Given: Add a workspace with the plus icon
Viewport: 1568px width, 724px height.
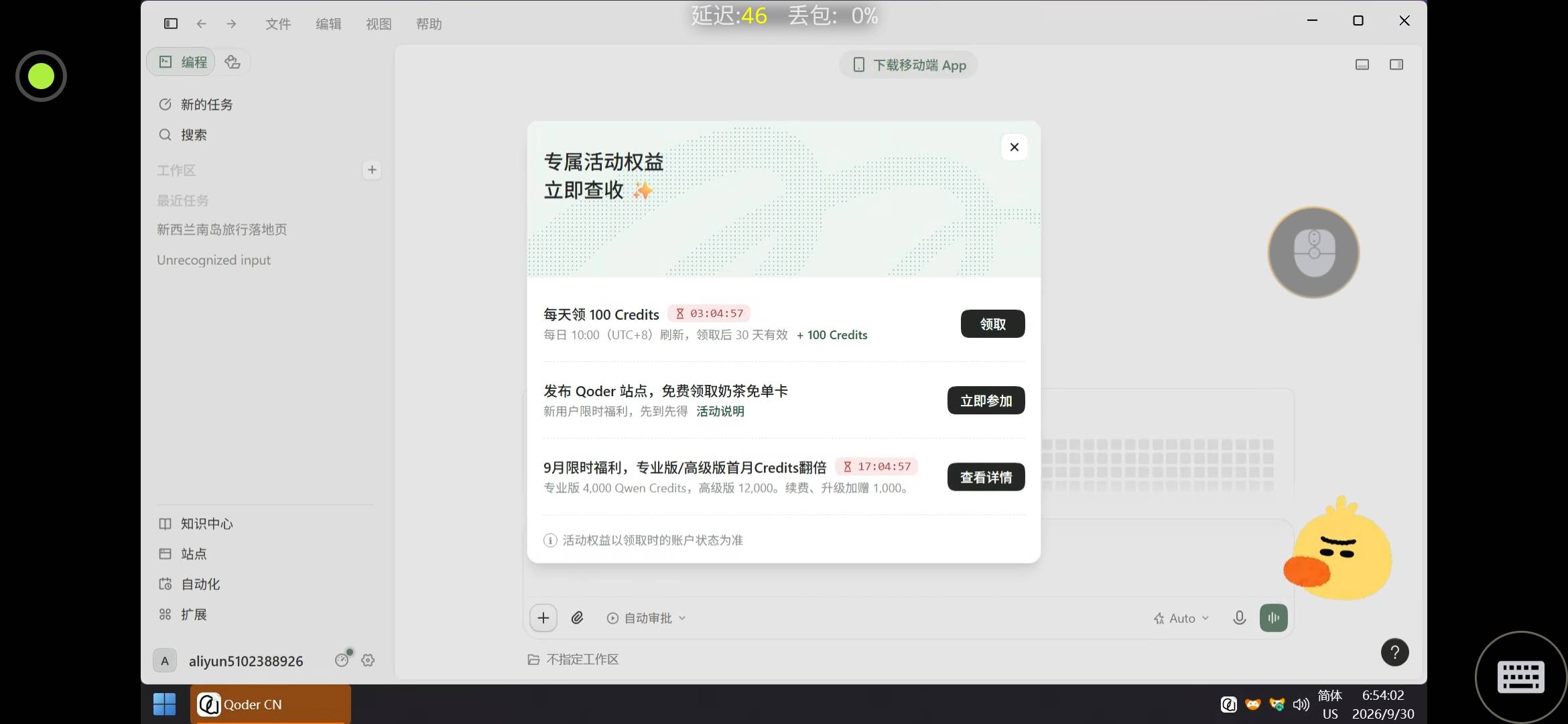Looking at the screenshot, I should 372,170.
